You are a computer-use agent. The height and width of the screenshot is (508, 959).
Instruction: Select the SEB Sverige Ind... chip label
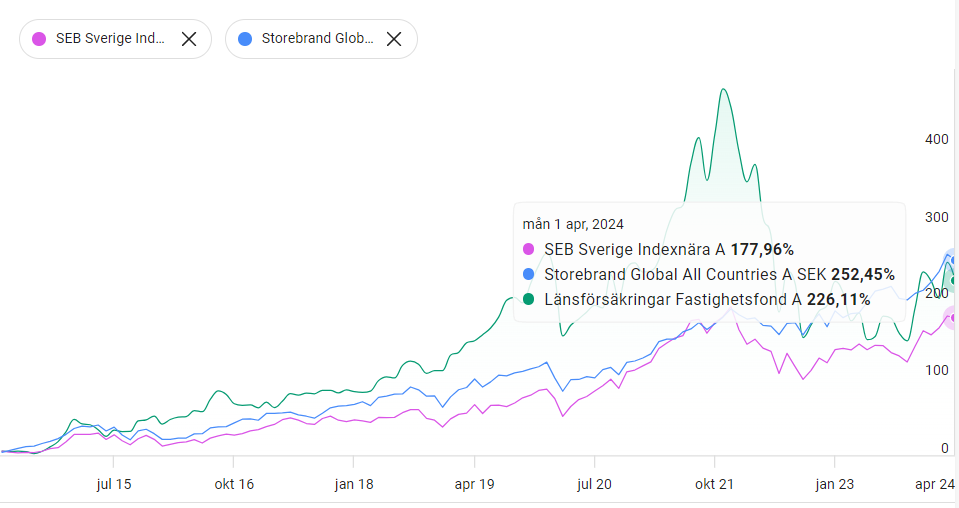point(111,39)
